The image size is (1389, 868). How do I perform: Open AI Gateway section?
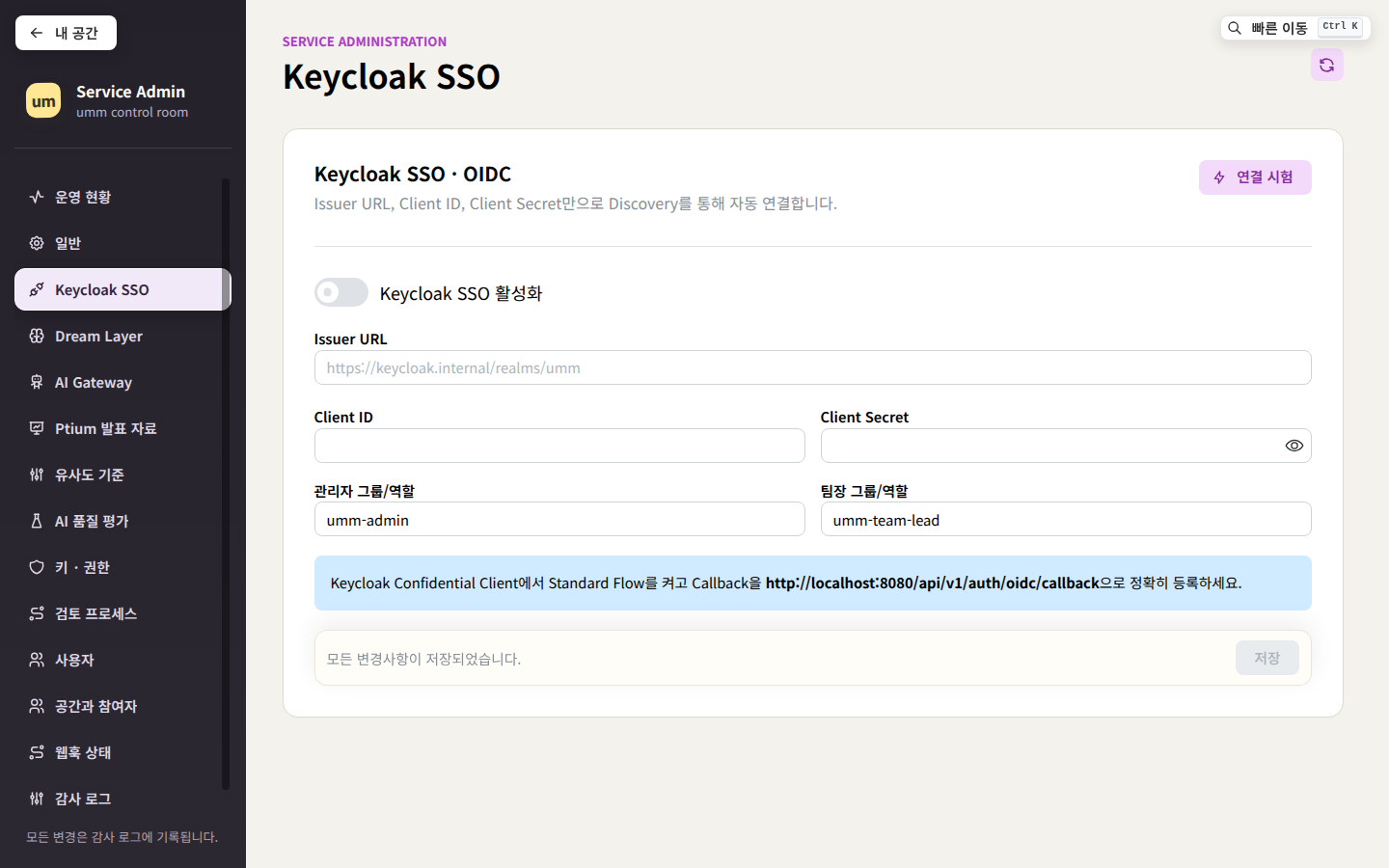(x=123, y=382)
